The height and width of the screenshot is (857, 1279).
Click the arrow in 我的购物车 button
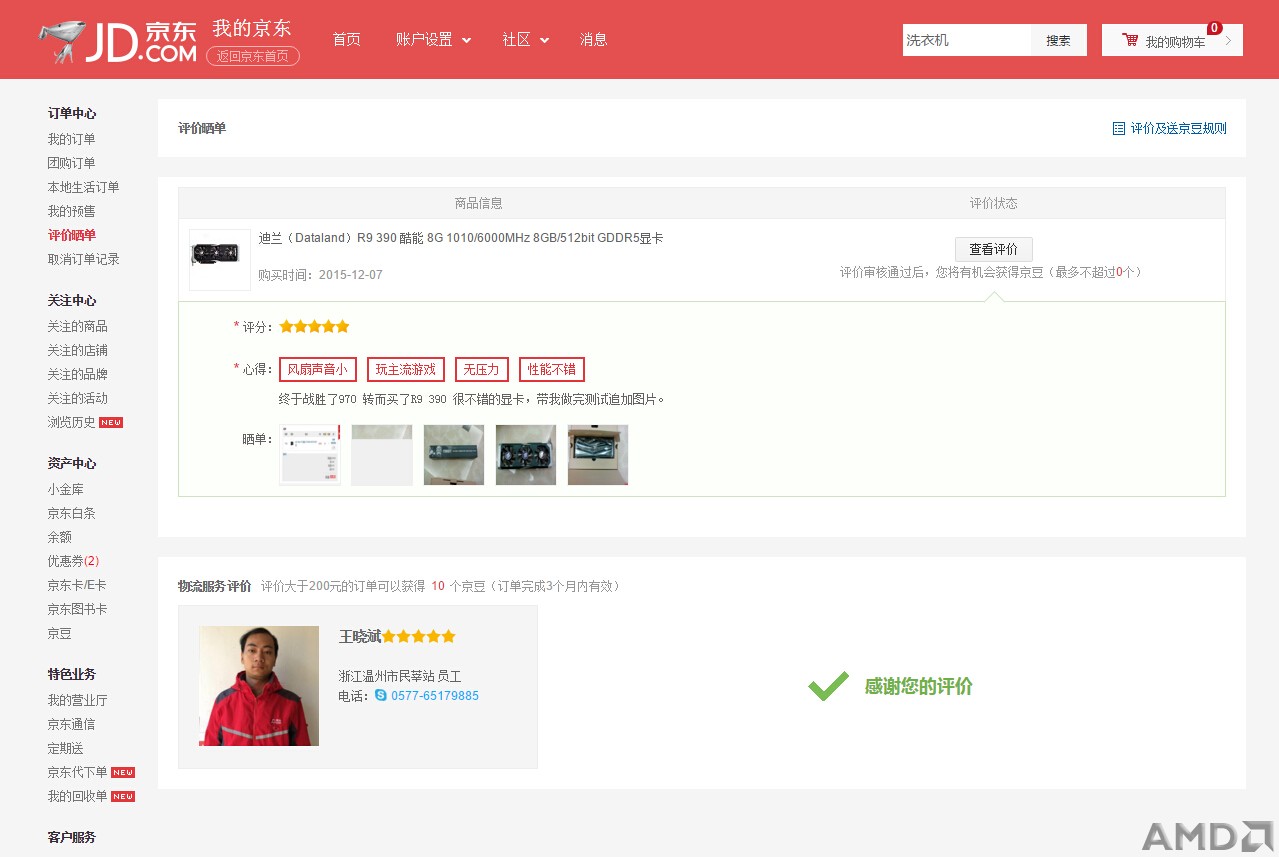(x=1228, y=40)
